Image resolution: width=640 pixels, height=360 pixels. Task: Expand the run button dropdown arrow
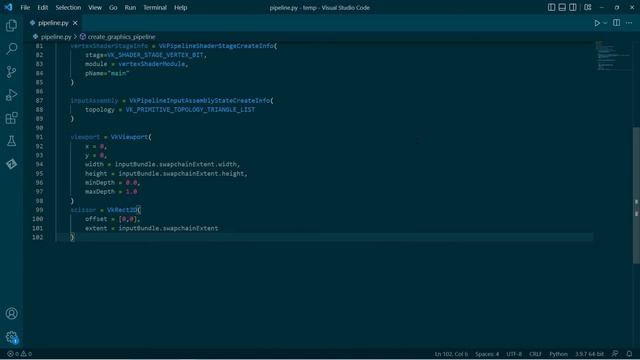[x=605, y=23]
